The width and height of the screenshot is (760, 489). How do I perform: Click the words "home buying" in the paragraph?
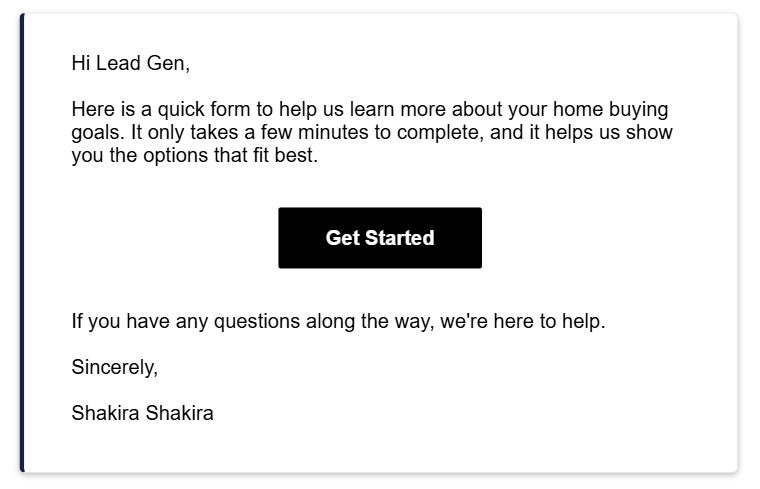point(616,110)
